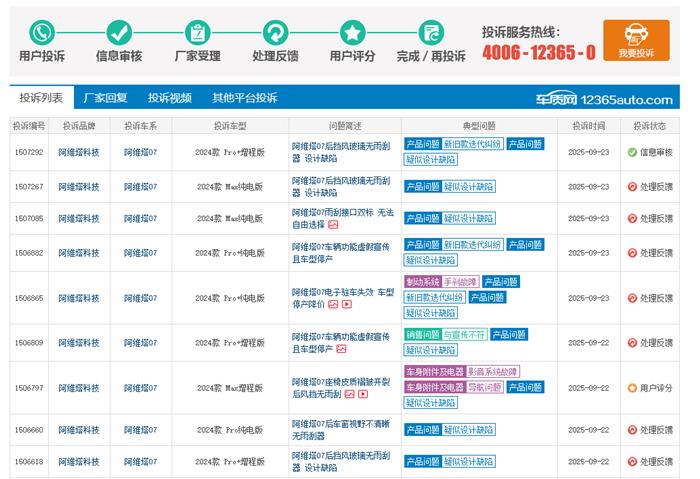Open video icon on 座椅皮质褶皱开裂 complaint
The width and height of the screenshot is (700, 479).
(361, 395)
